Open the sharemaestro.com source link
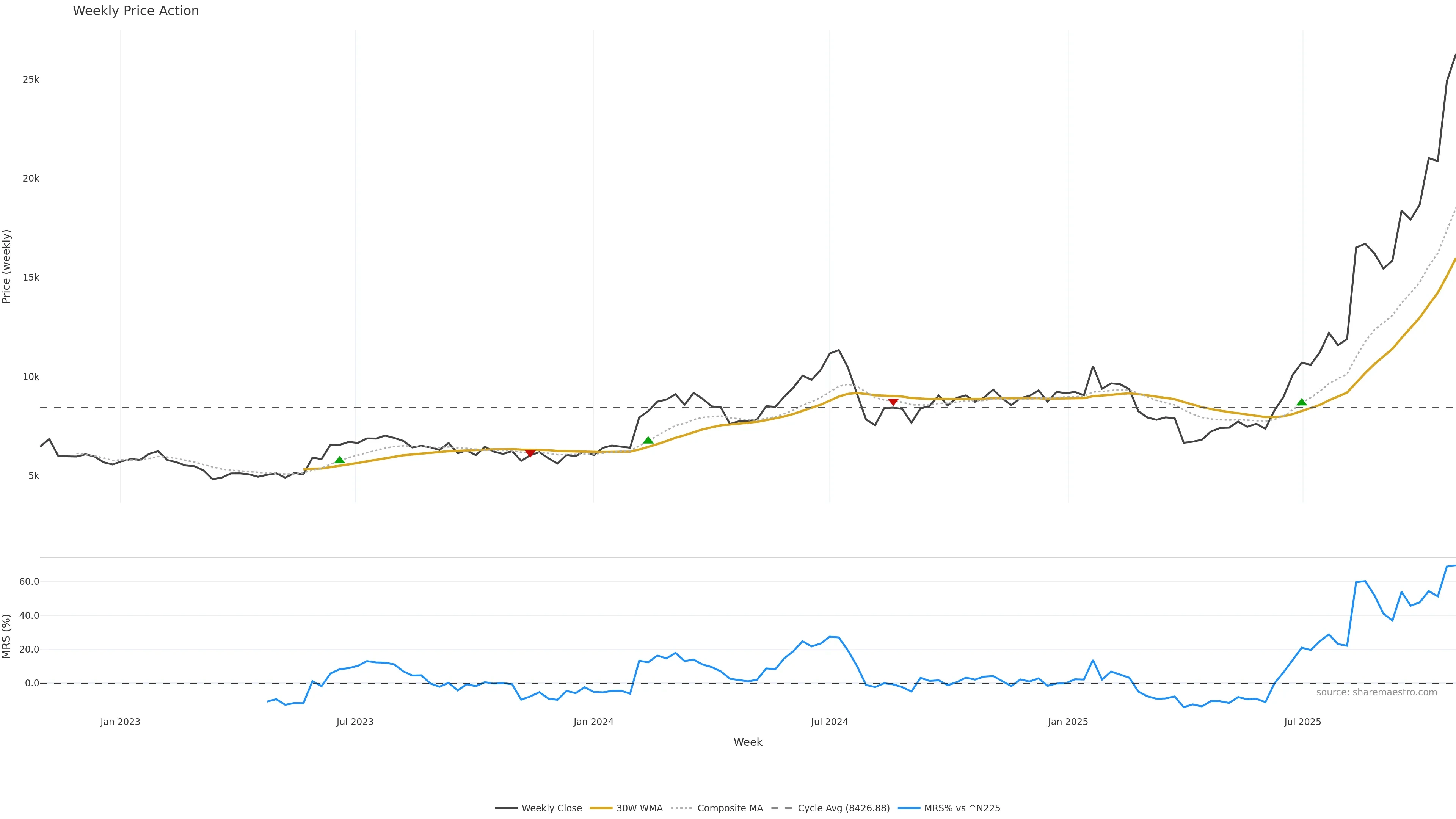 [1376, 692]
